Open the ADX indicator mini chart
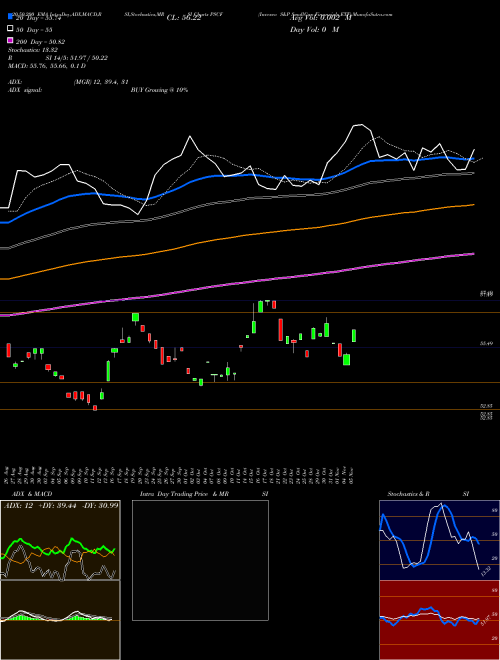The width and height of the screenshot is (500, 660). coord(60,540)
